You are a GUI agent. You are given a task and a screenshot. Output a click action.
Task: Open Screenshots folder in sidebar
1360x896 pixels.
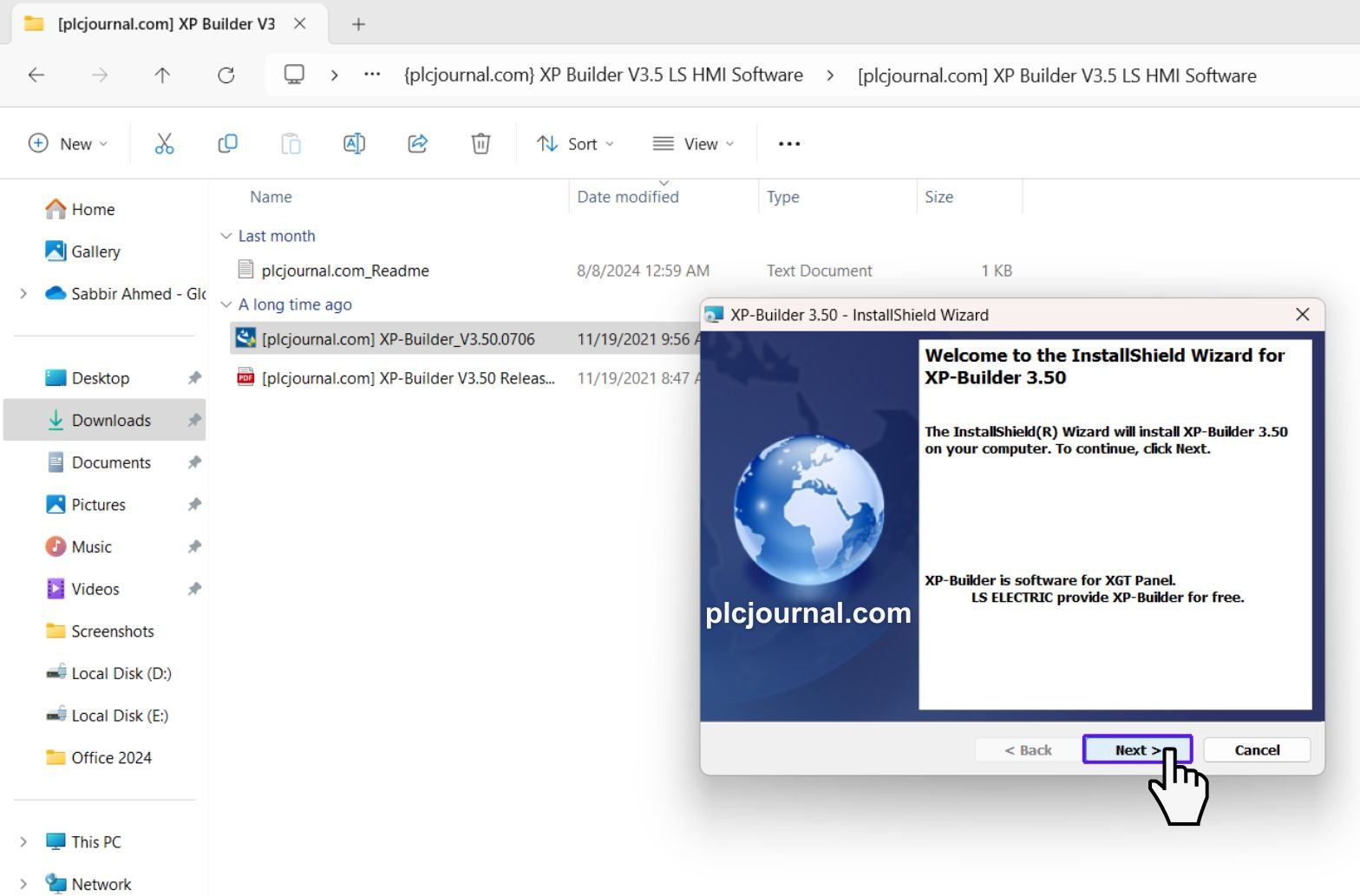pos(113,631)
